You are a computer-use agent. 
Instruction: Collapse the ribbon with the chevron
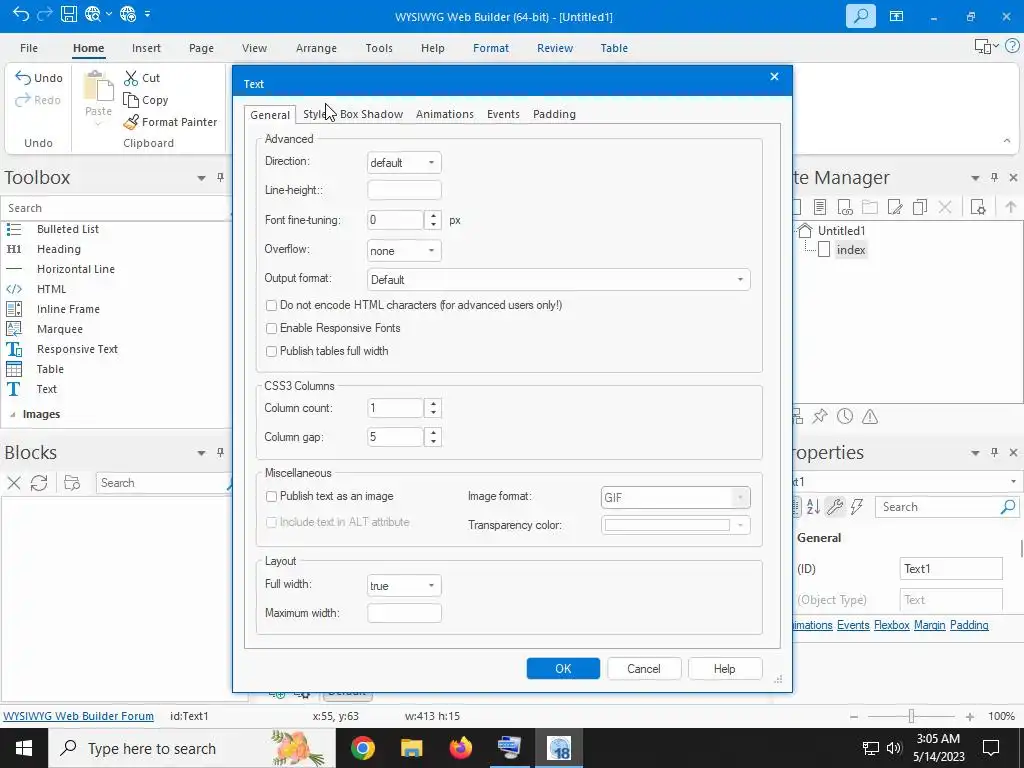click(1007, 141)
